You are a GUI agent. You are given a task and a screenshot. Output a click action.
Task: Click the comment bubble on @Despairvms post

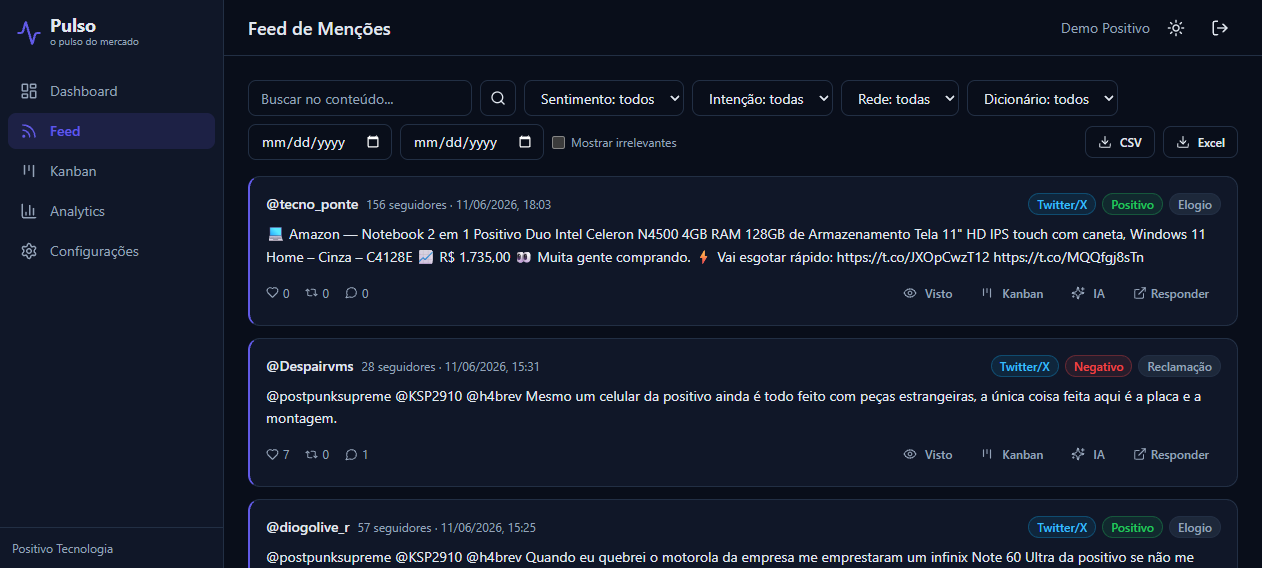(x=351, y=454)
